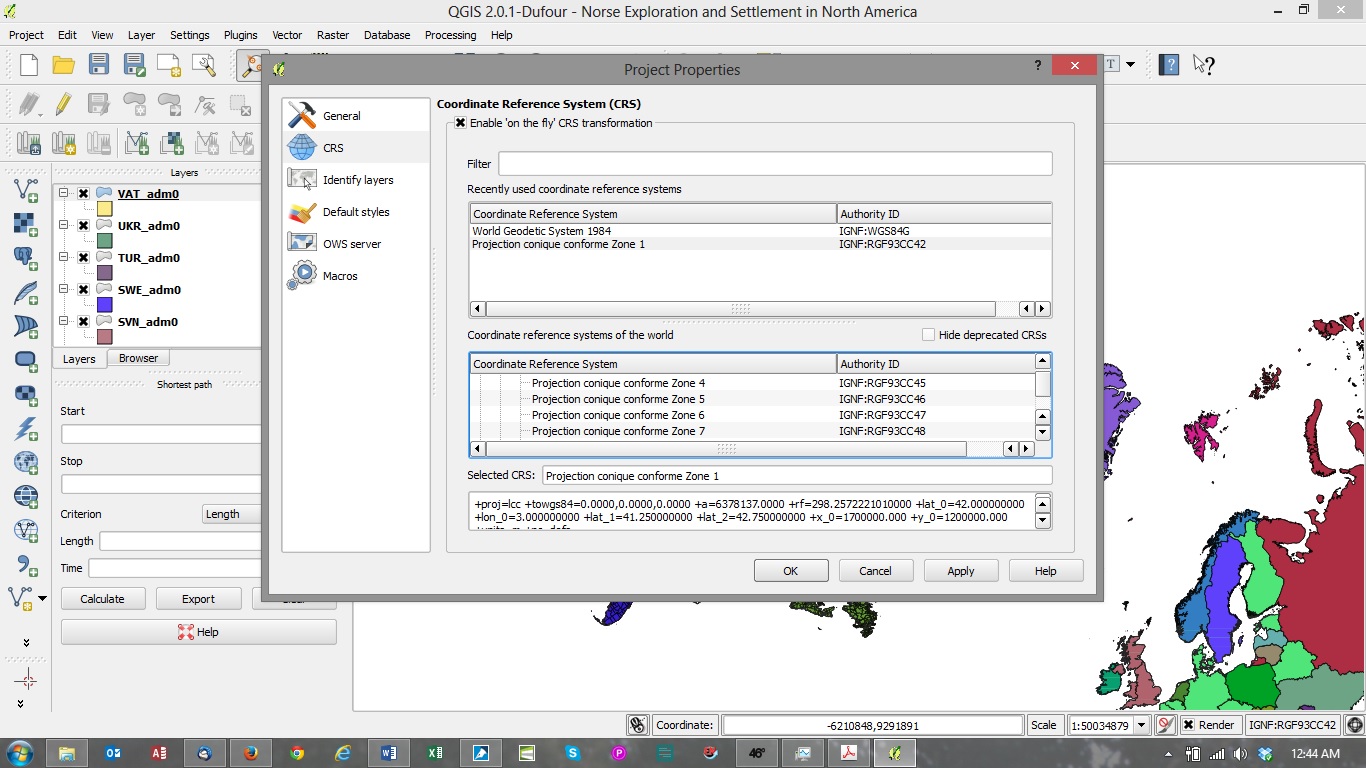Viewport: 1366px width, 768px height.
Task: Open the New Print Composer icon
Action: [x=169, y=65]
